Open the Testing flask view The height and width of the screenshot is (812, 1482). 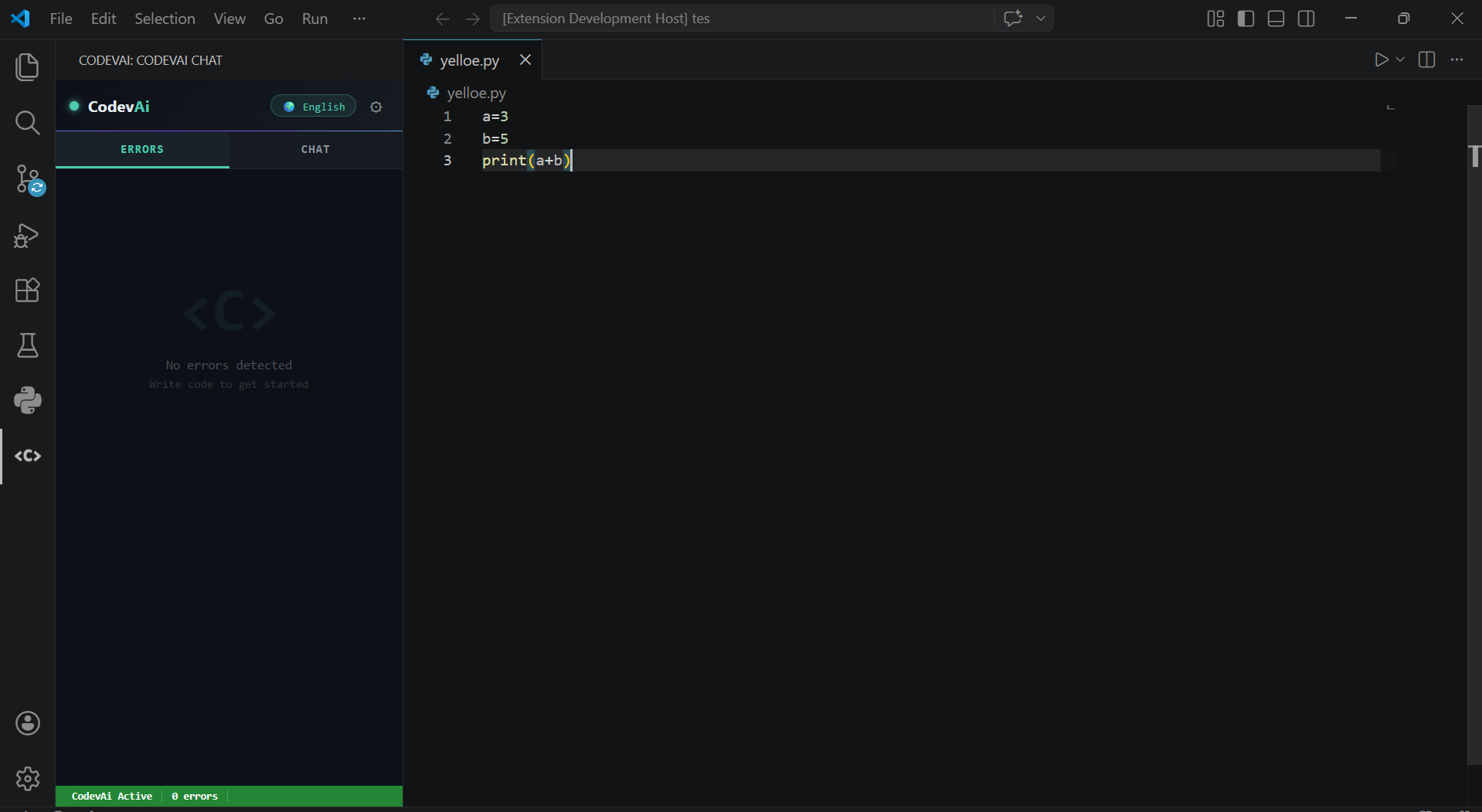point(28,345)
